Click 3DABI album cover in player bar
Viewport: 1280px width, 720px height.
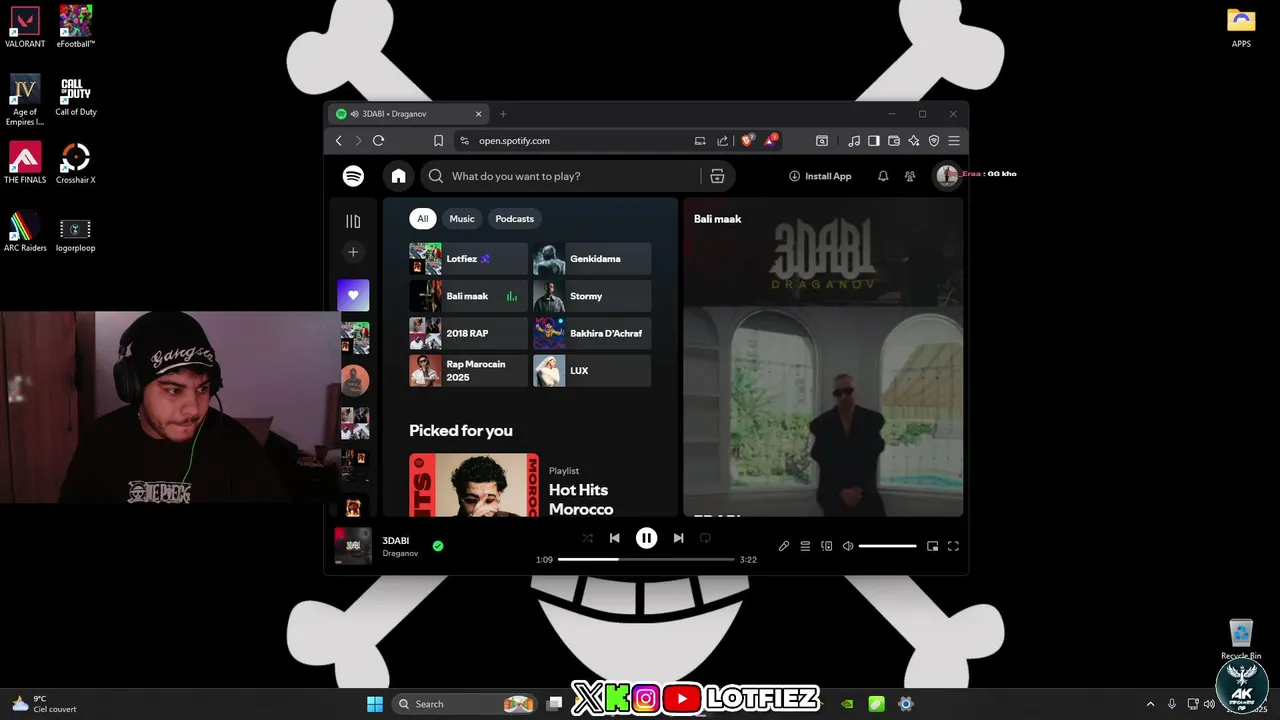pyautogui.click(x=353, y=546)
